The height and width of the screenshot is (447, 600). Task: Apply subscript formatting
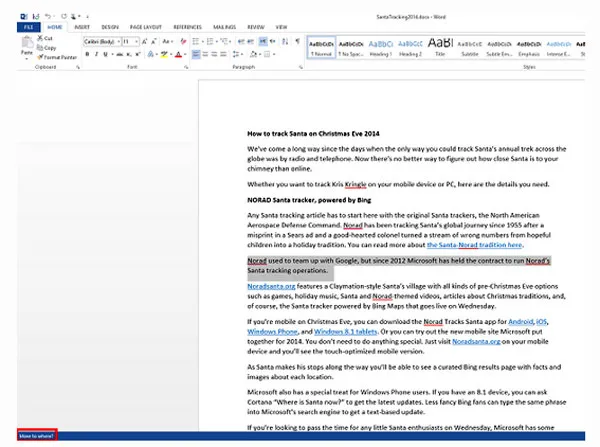tap(129, 54)
